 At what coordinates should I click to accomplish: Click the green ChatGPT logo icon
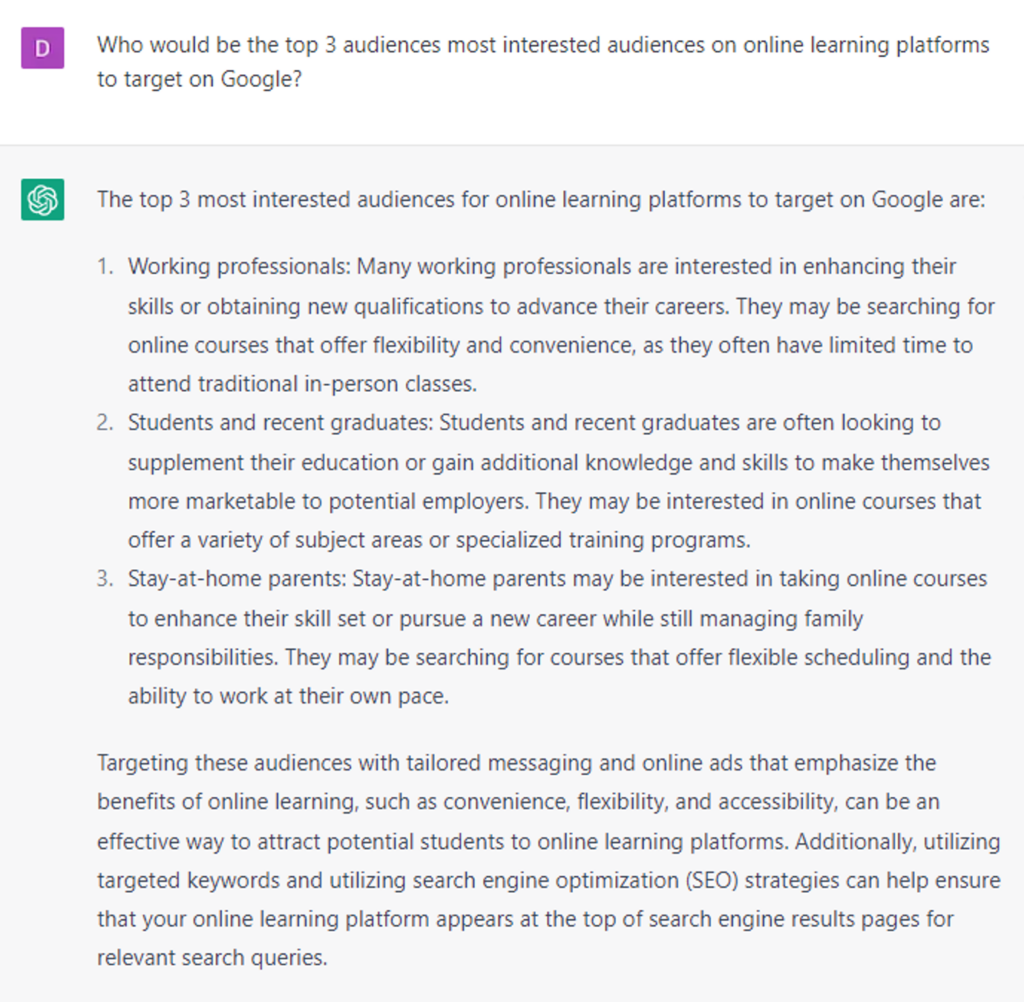42,199
